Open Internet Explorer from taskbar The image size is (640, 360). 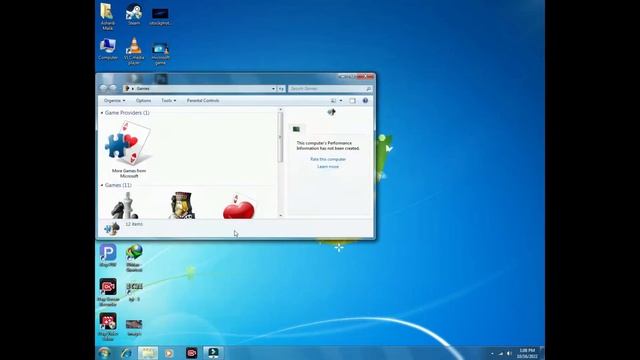(126, 353)
